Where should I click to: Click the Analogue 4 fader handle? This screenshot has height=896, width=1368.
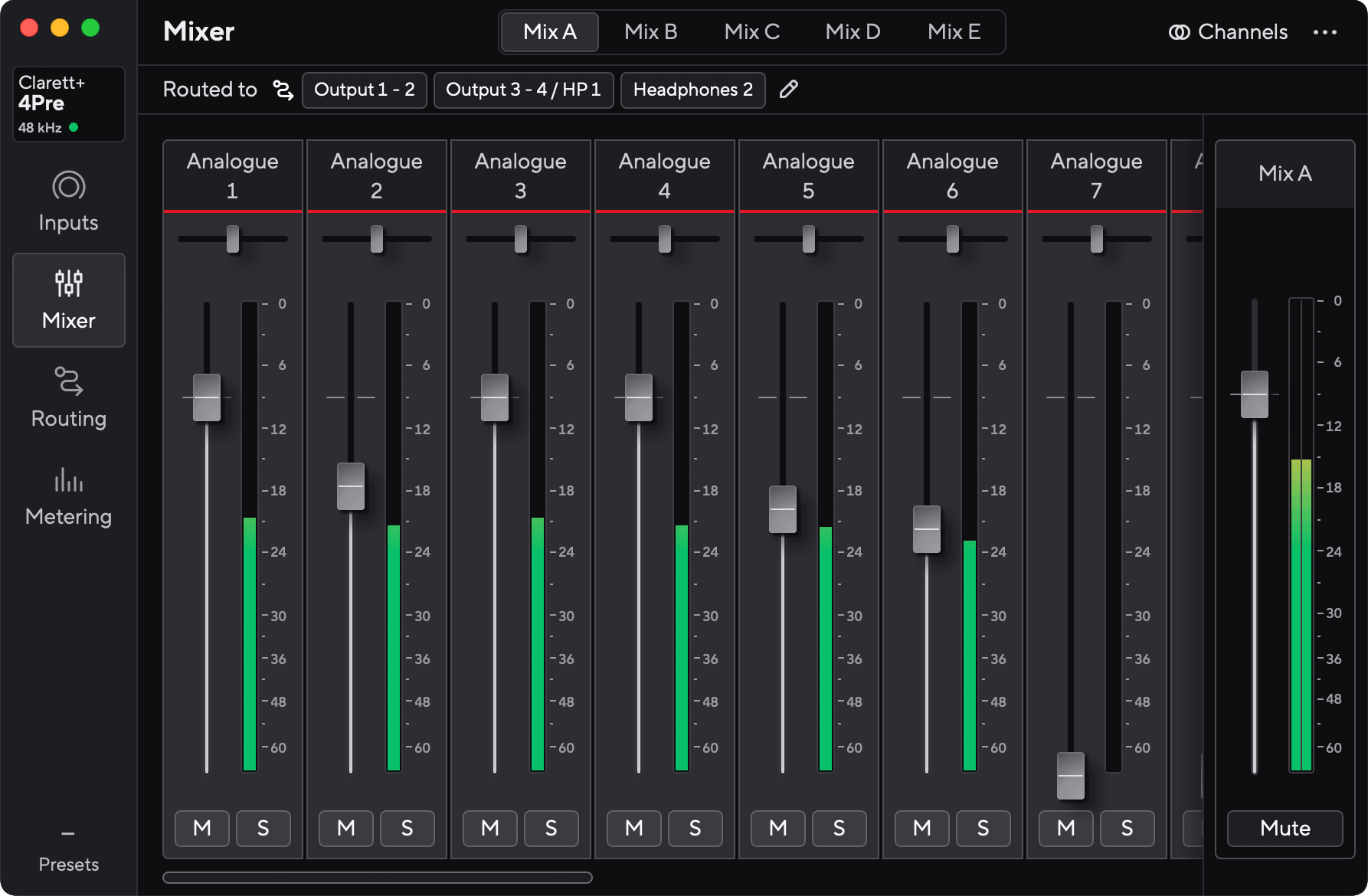tap(639, 397)
